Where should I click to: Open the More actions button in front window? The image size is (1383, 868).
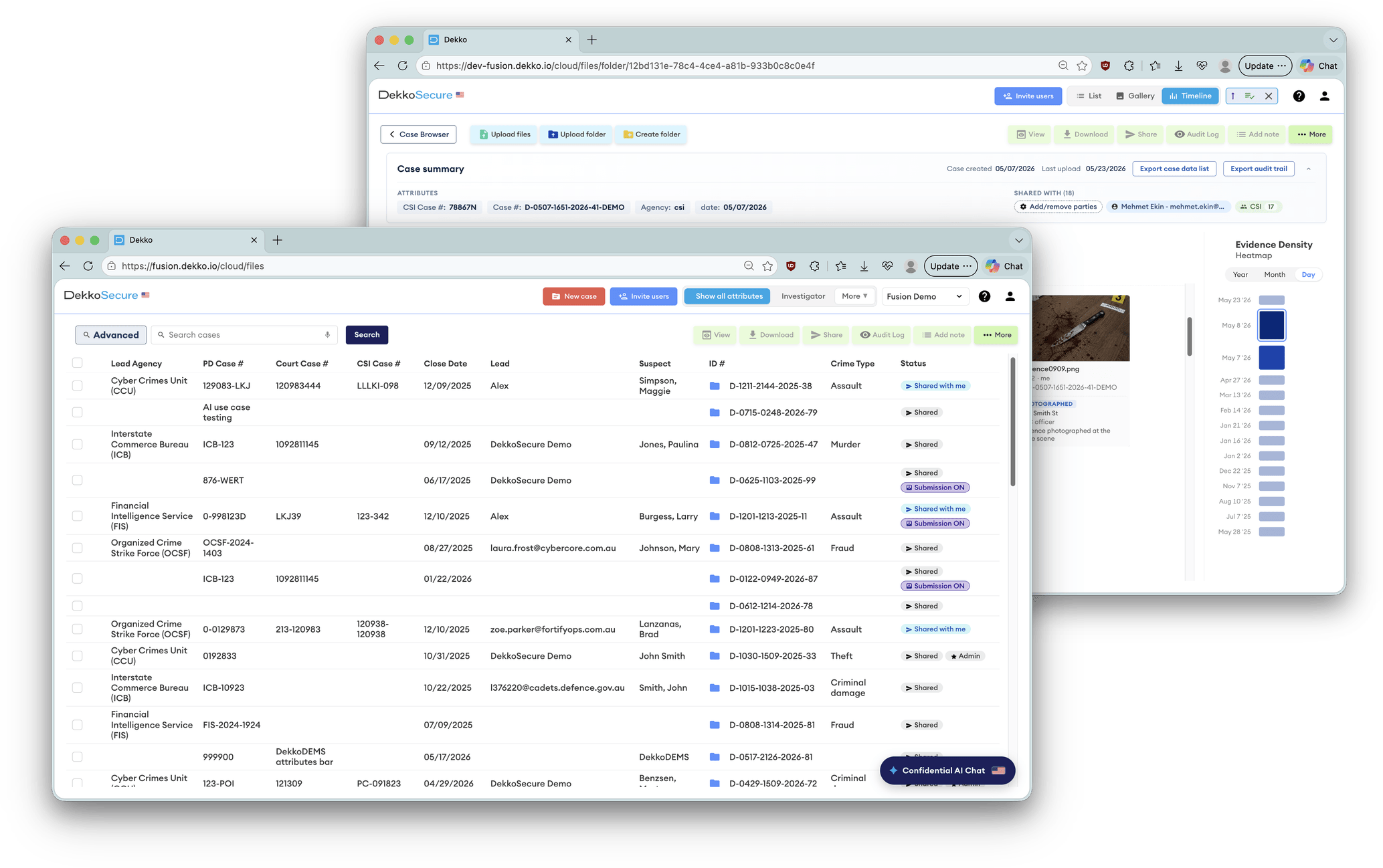(996, 335)
